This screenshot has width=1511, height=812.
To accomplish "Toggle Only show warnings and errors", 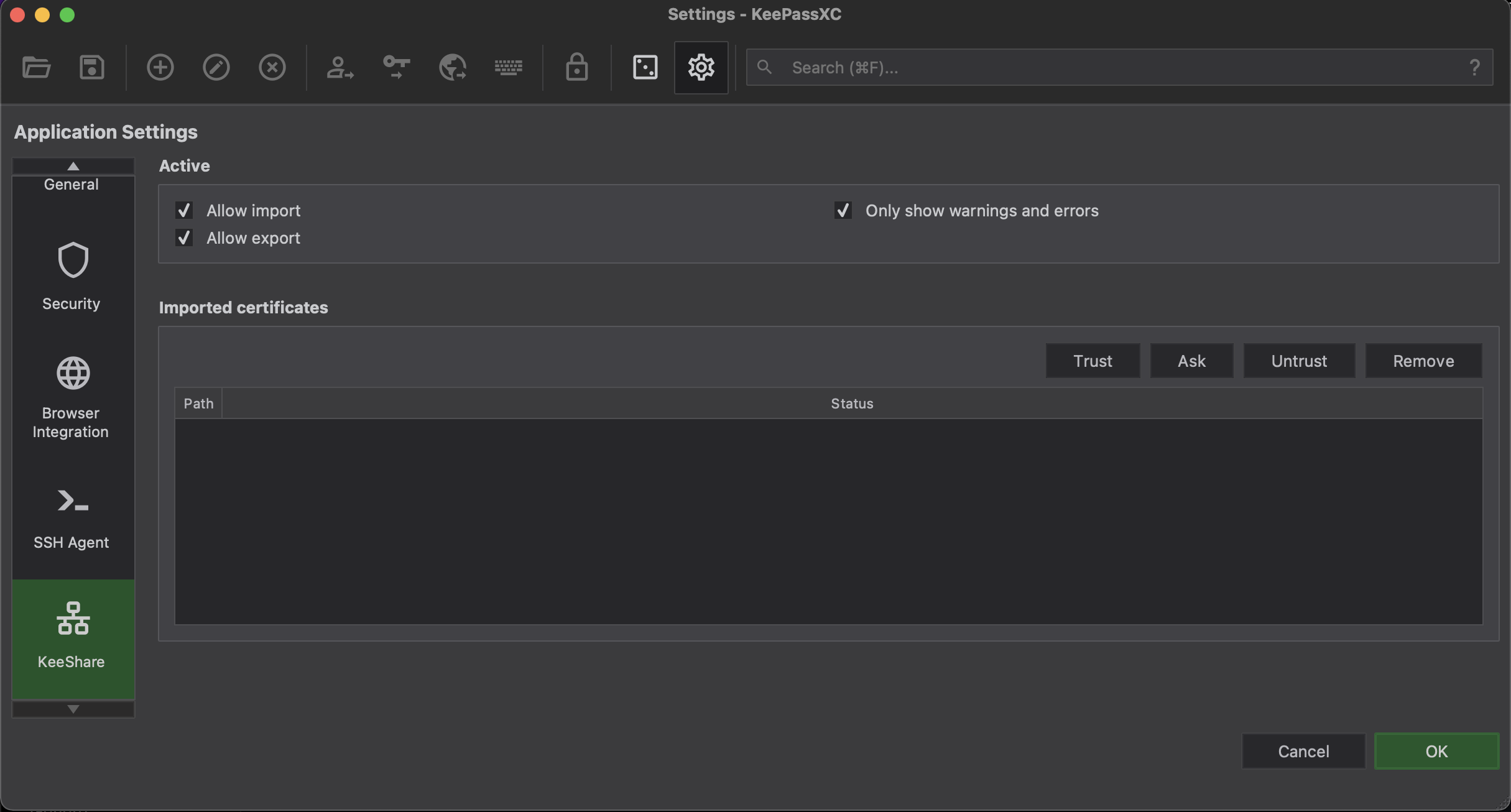I will (843, 210).
